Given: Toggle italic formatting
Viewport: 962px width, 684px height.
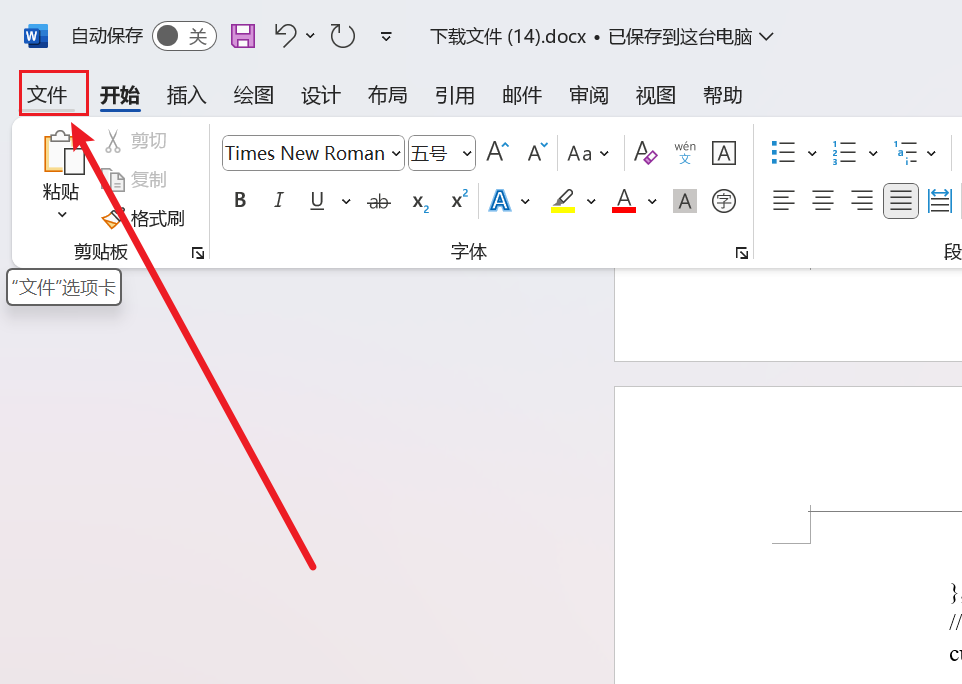Looking at the screenshot, I should pos(279,200).
